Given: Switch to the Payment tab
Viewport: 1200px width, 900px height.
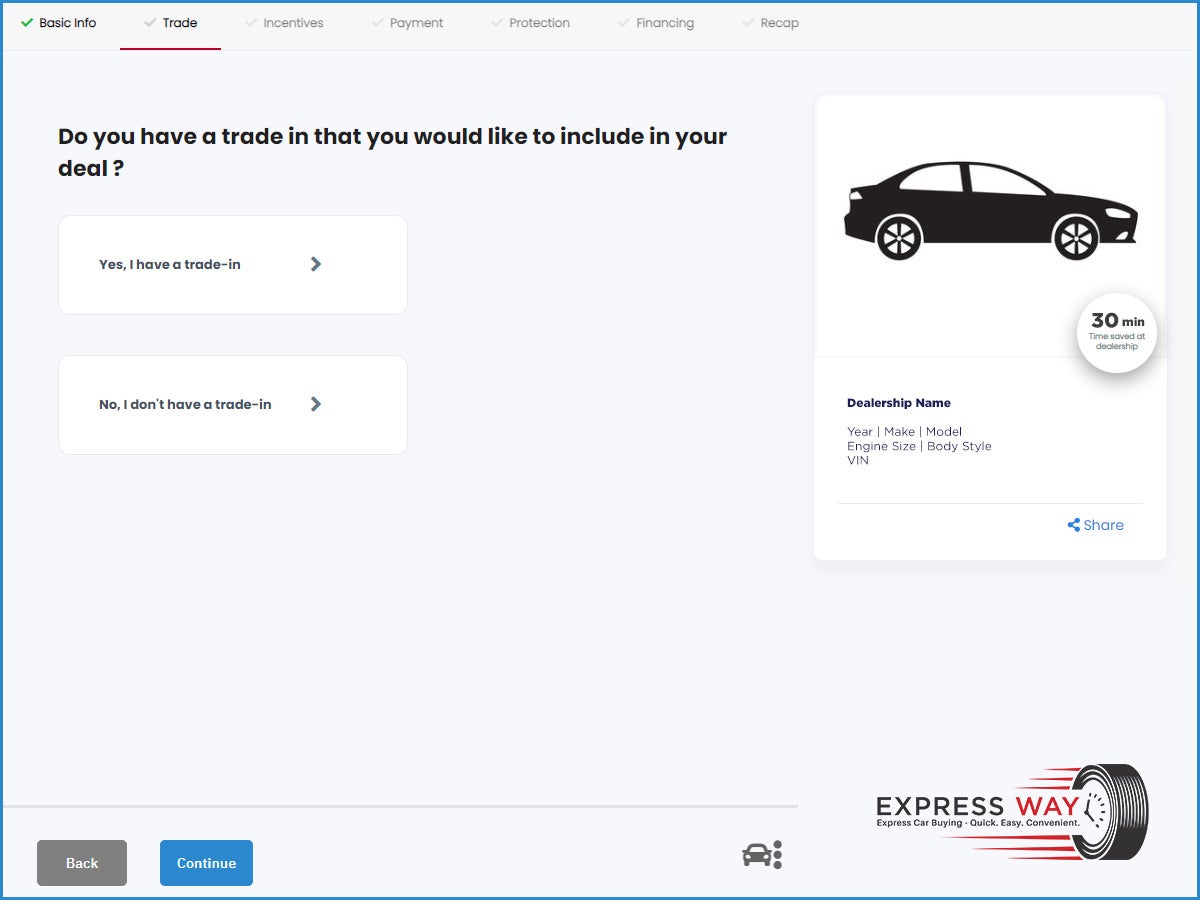Looking at the screenshot, I should [416, 23].
